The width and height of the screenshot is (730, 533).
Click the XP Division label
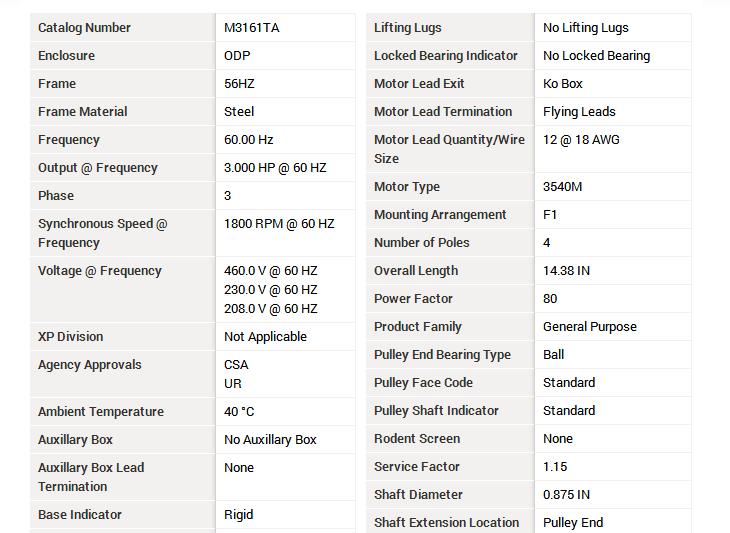click(71, 337)
